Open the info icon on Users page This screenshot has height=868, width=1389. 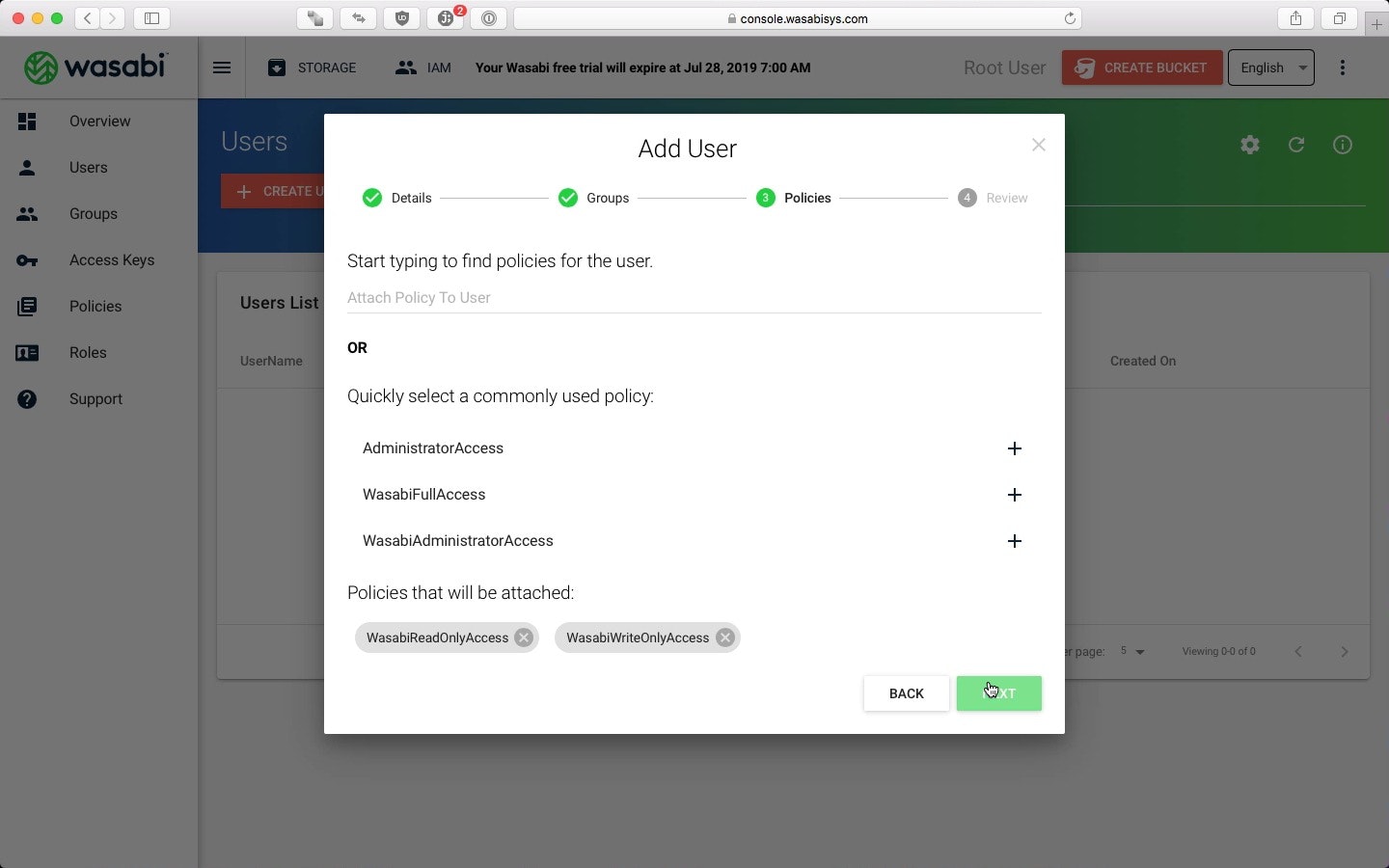pos(1343,145)
